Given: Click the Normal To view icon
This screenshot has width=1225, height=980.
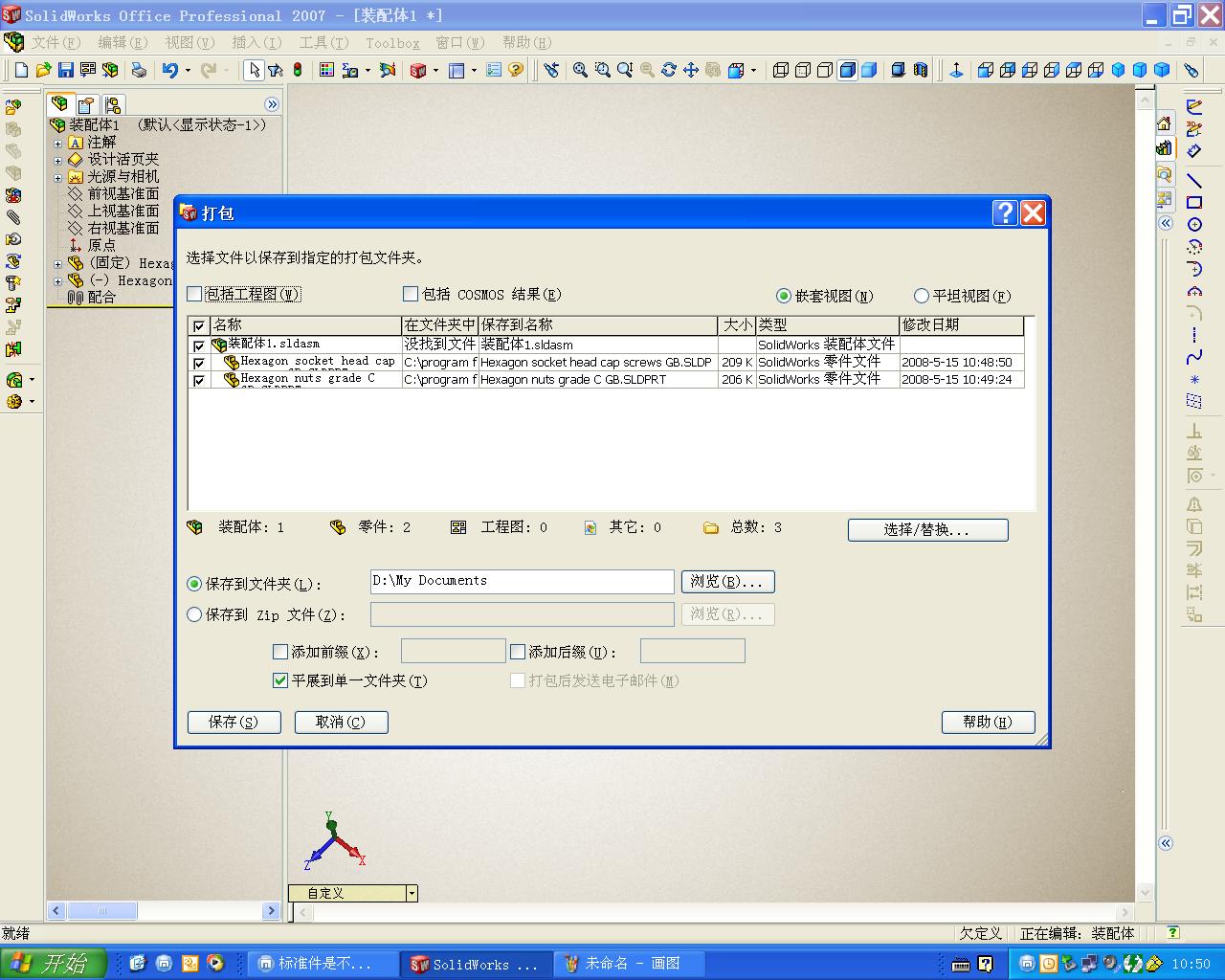Looking at the screenshot, I should click(x=956, y=70).
